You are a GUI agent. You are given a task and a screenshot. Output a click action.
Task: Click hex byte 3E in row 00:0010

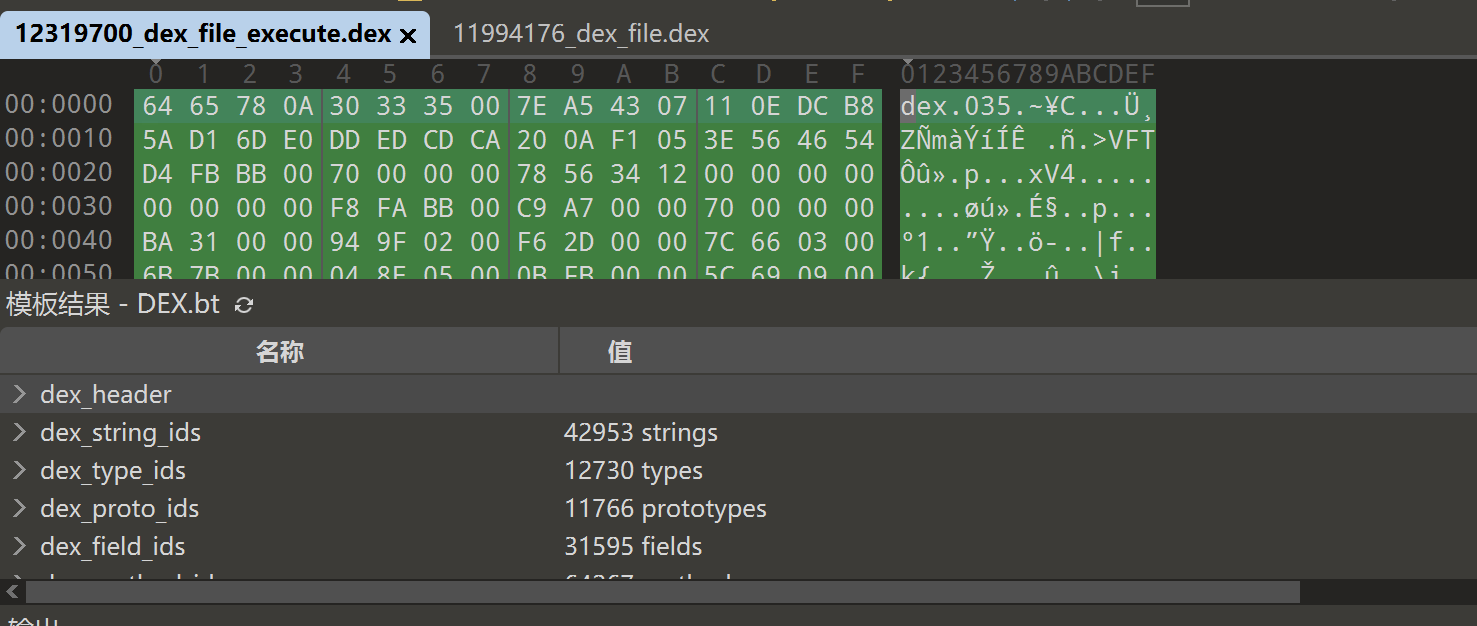719,140
